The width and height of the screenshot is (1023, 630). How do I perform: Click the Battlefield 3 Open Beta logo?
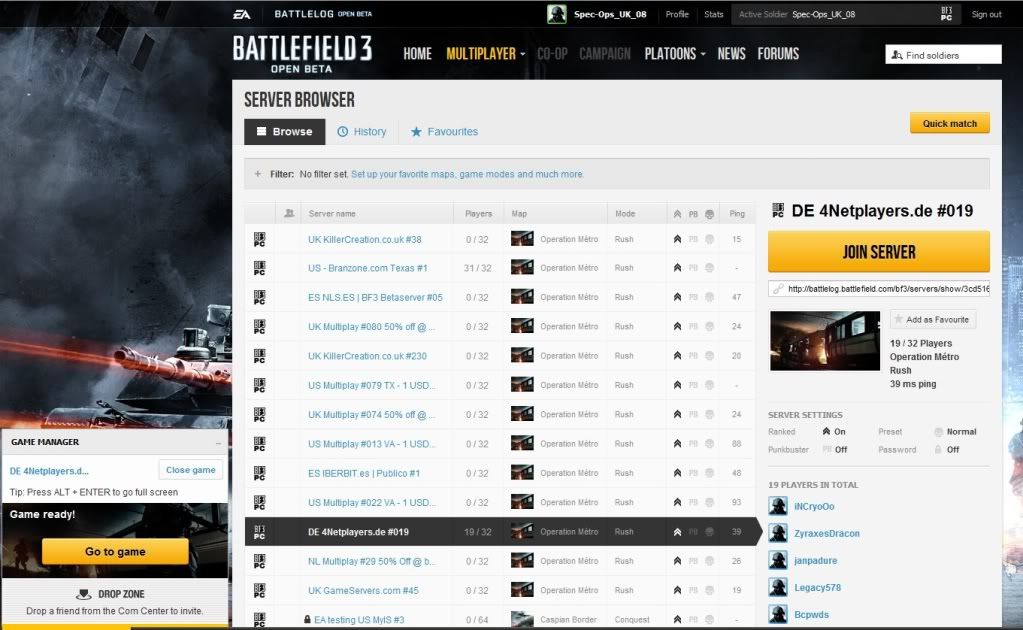tap(302, 53)
